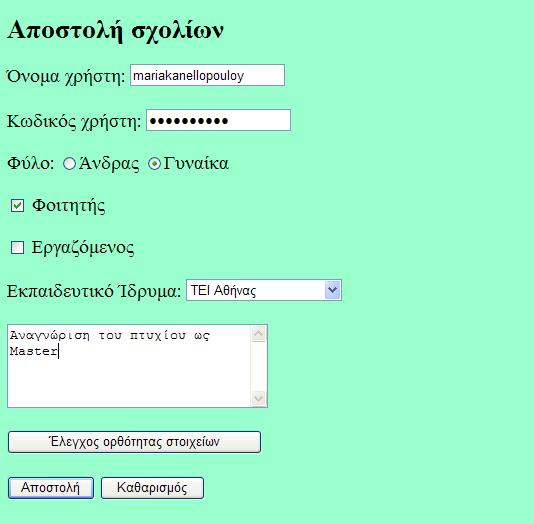
Task: Click the Φύλο label text
Action: (31, 164)
